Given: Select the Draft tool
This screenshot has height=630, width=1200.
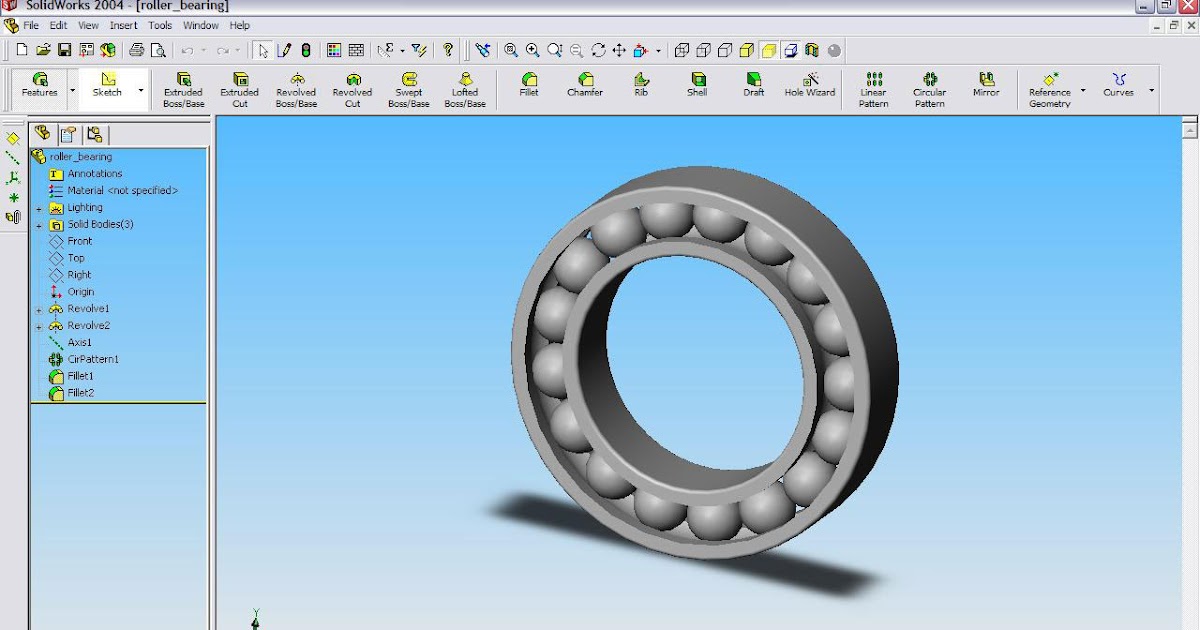Looking at the screenshot, I should click(754, 85).
